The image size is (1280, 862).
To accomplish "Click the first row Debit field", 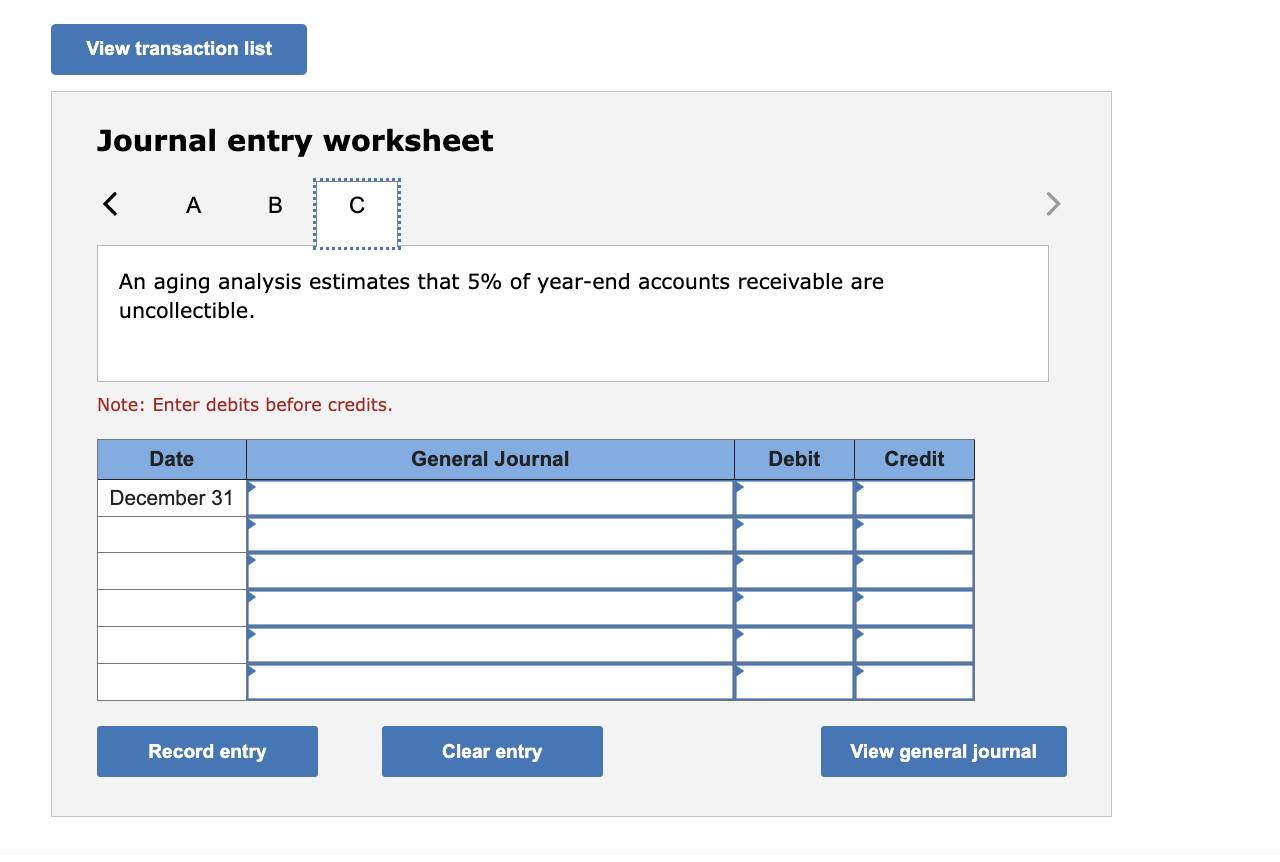I will [x=793, y=497].
